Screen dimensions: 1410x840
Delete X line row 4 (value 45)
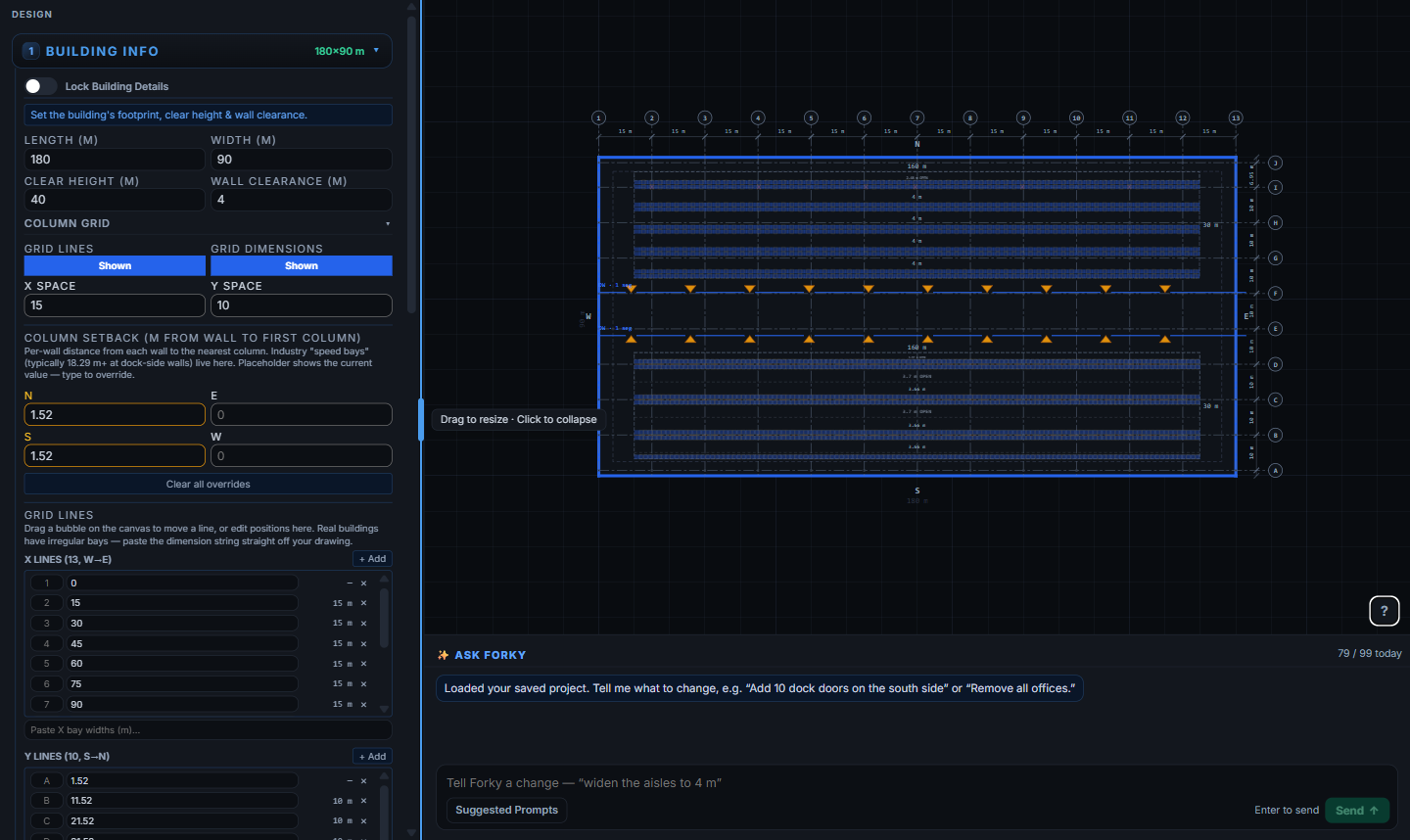click(x=363, y=644)
